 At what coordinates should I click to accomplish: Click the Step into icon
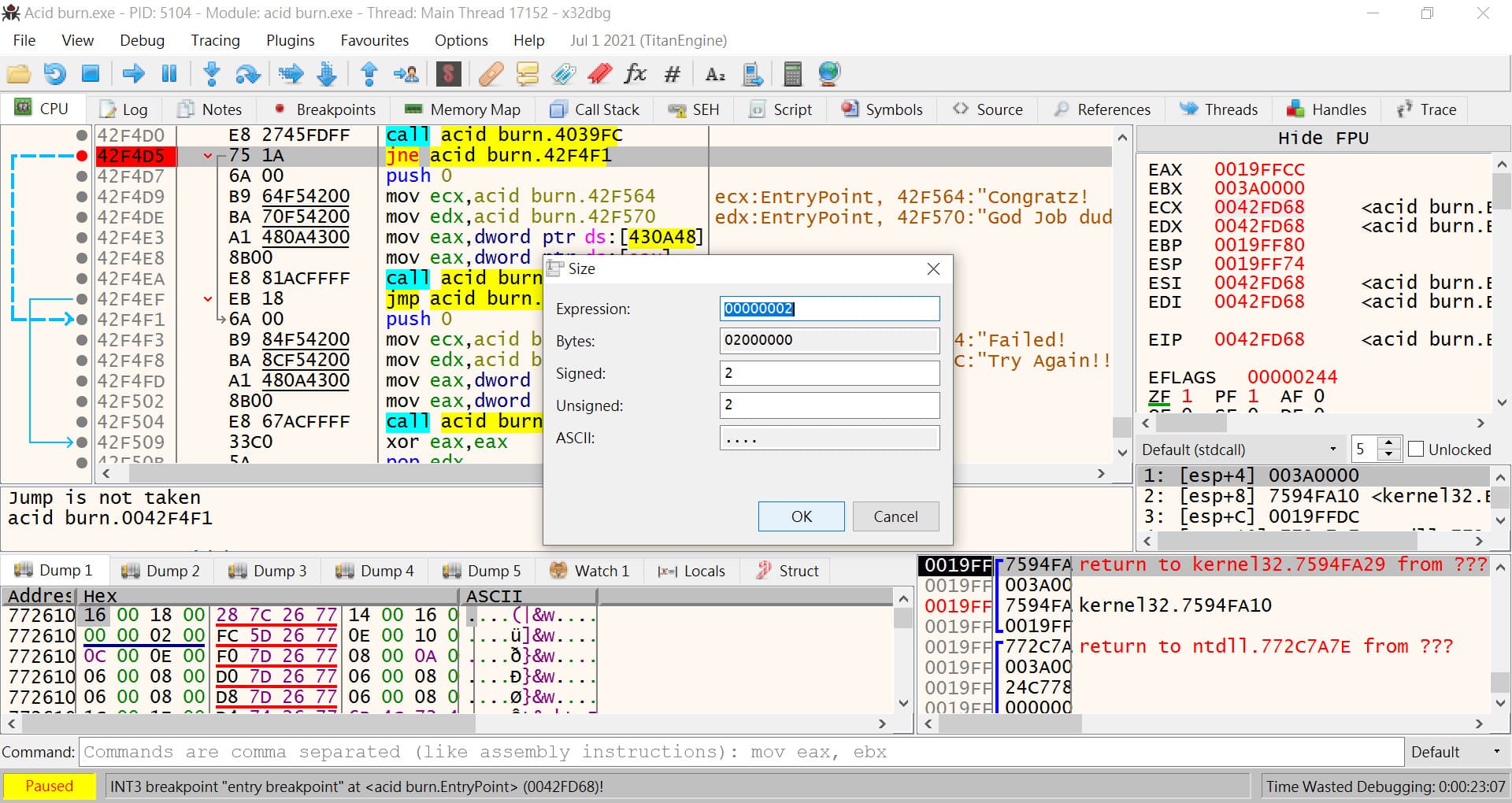click(211, 74)
